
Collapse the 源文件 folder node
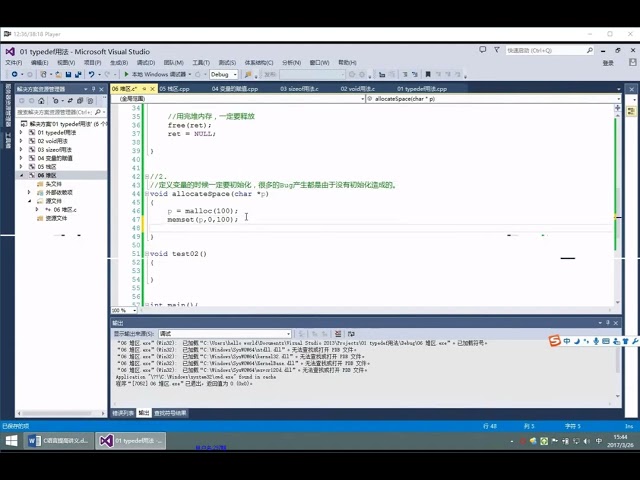(x=29, y=201)
